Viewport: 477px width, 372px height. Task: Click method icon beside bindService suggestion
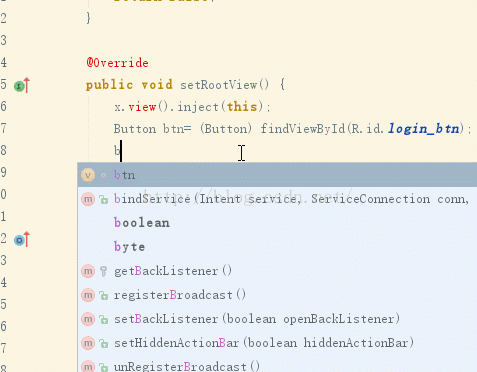(88, 199)
